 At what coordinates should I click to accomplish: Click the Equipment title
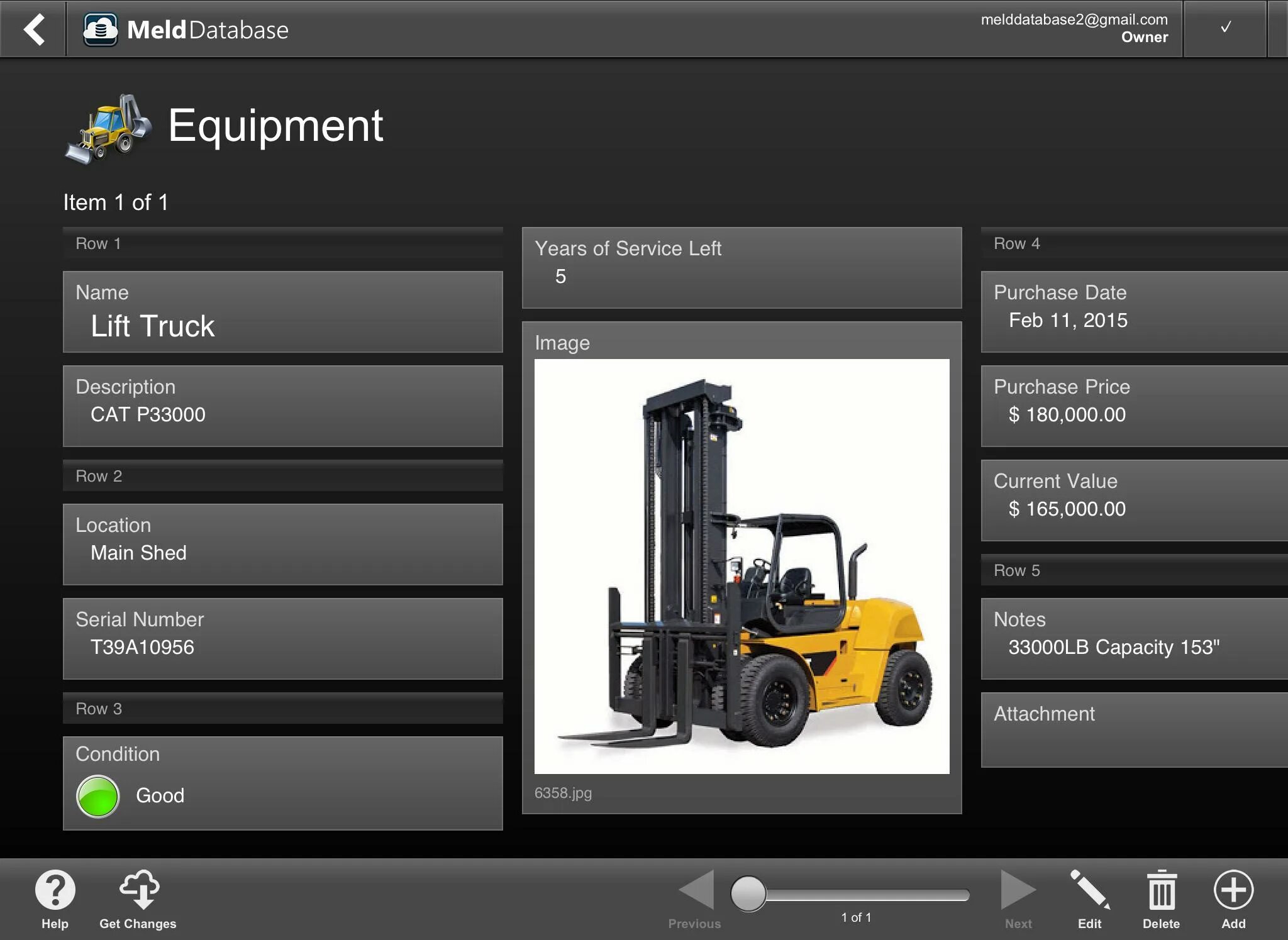275,126
